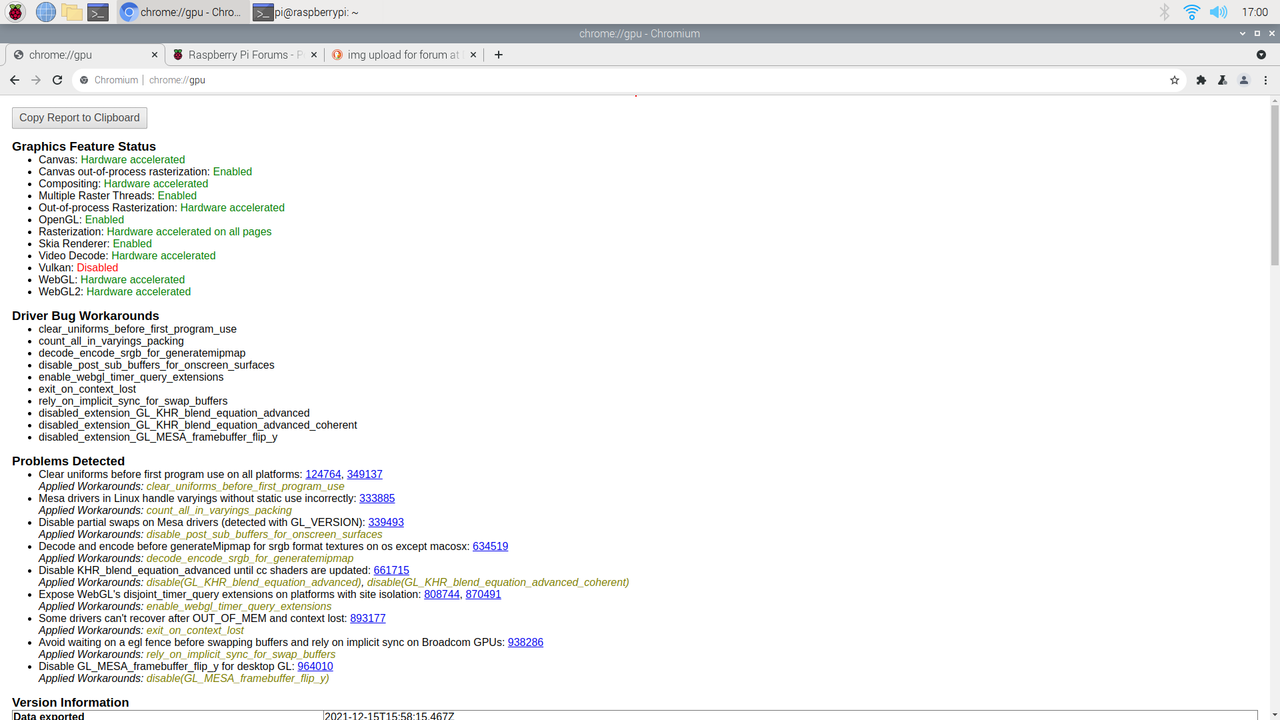
Task: Click the hourglass extension icon
Action: 1222,79
